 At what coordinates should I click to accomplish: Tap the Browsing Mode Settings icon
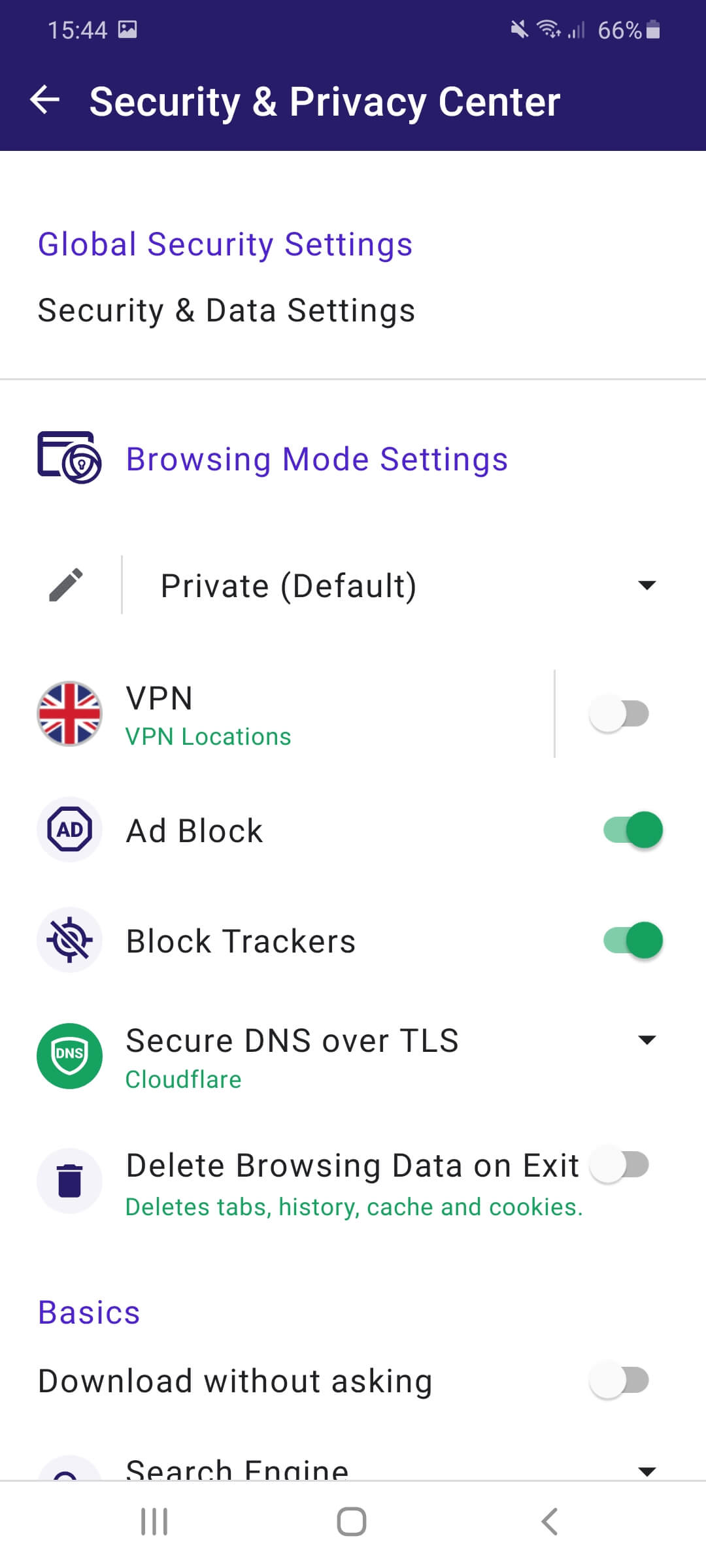pyautogui.click(x=69, y=457)
